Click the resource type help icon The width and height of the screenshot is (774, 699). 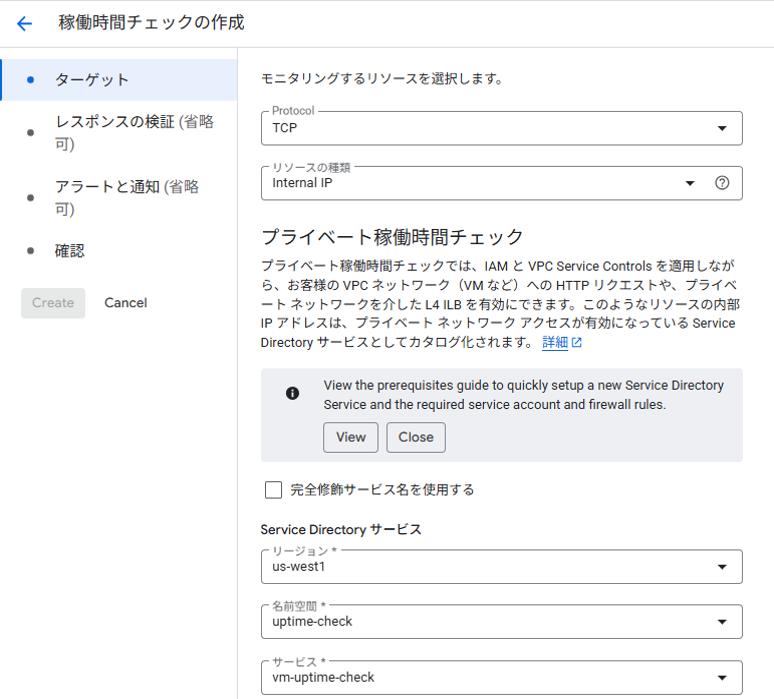coord(722,183)
